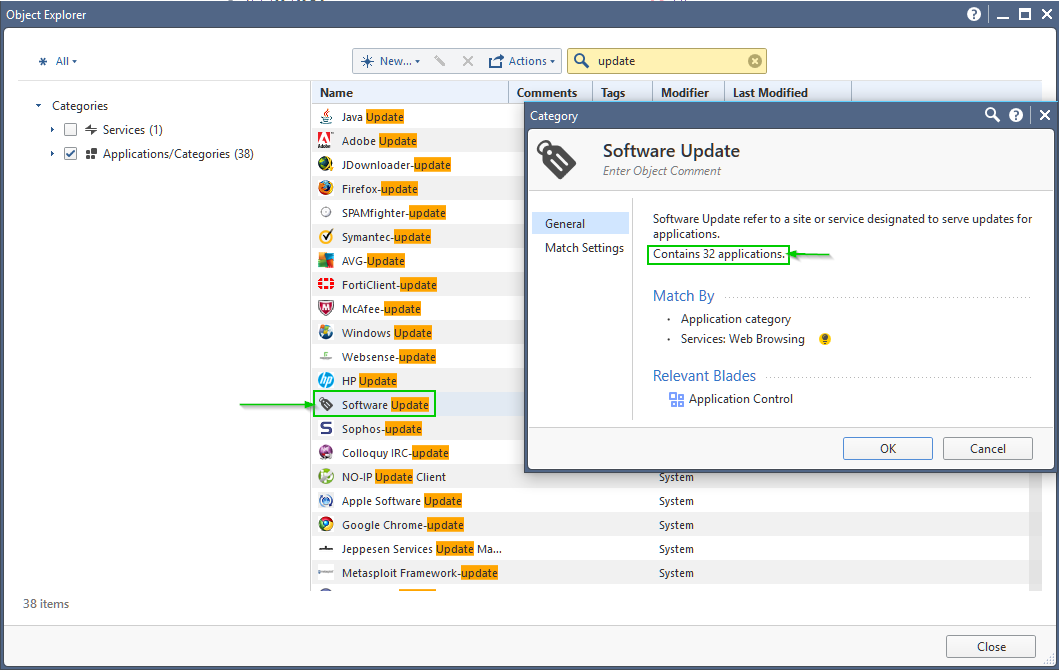1059x670 pixels.
Task: Click the update search input field
Action: (x=669, y=61)
